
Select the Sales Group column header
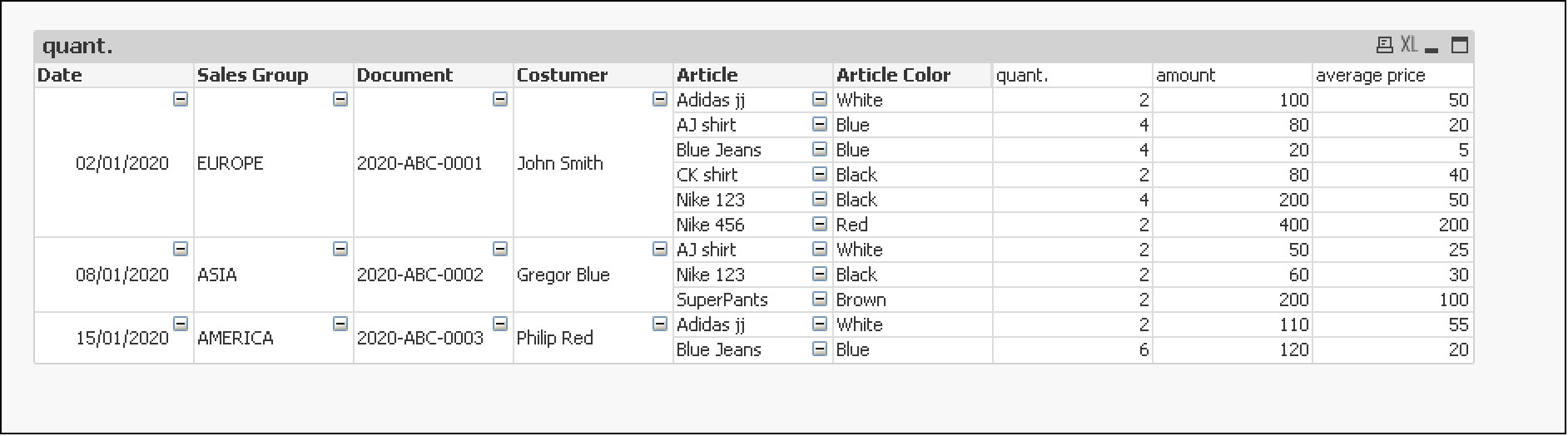[252, 76]
